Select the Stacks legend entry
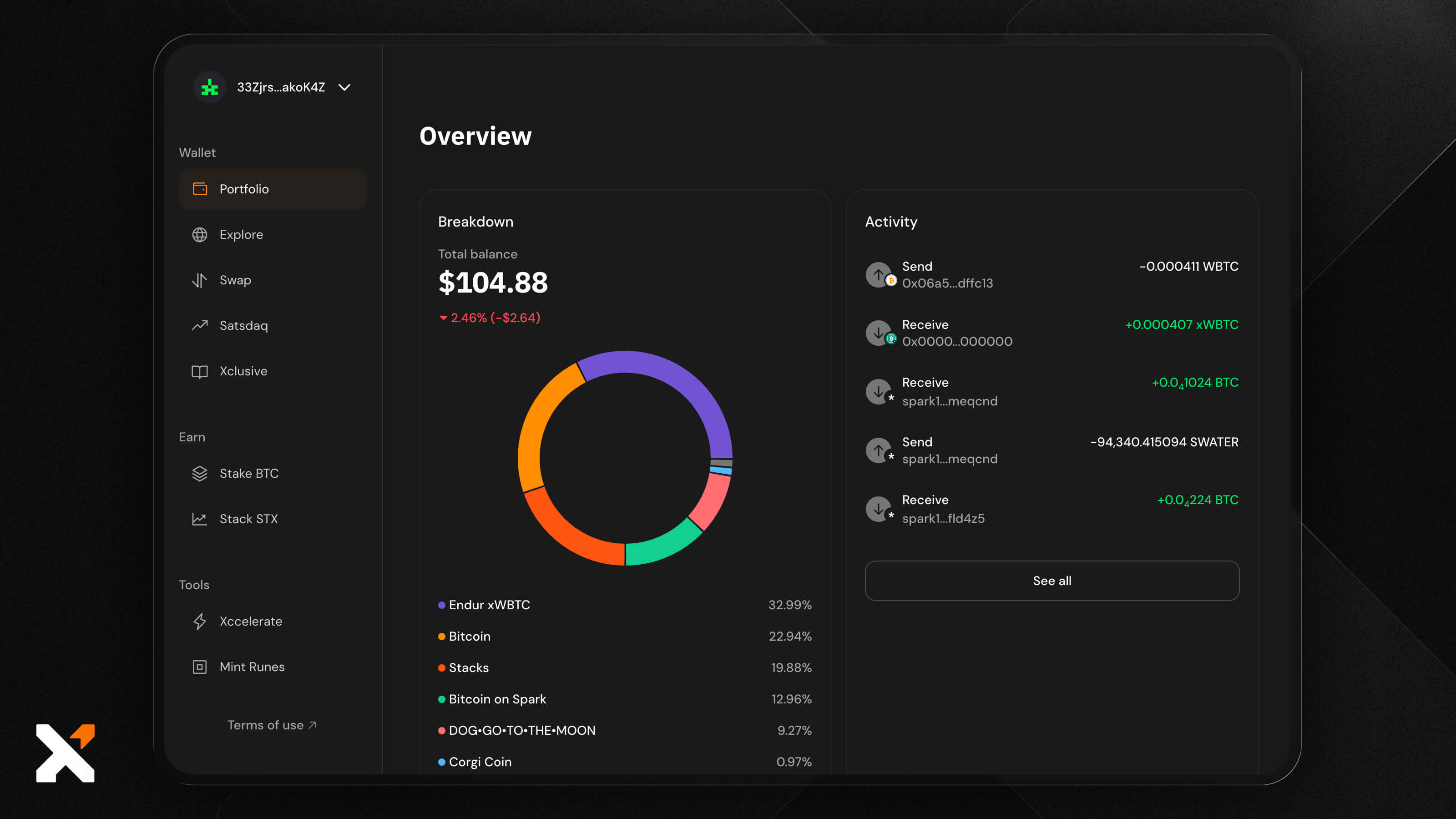The image size is (1456, 819). 468,668
